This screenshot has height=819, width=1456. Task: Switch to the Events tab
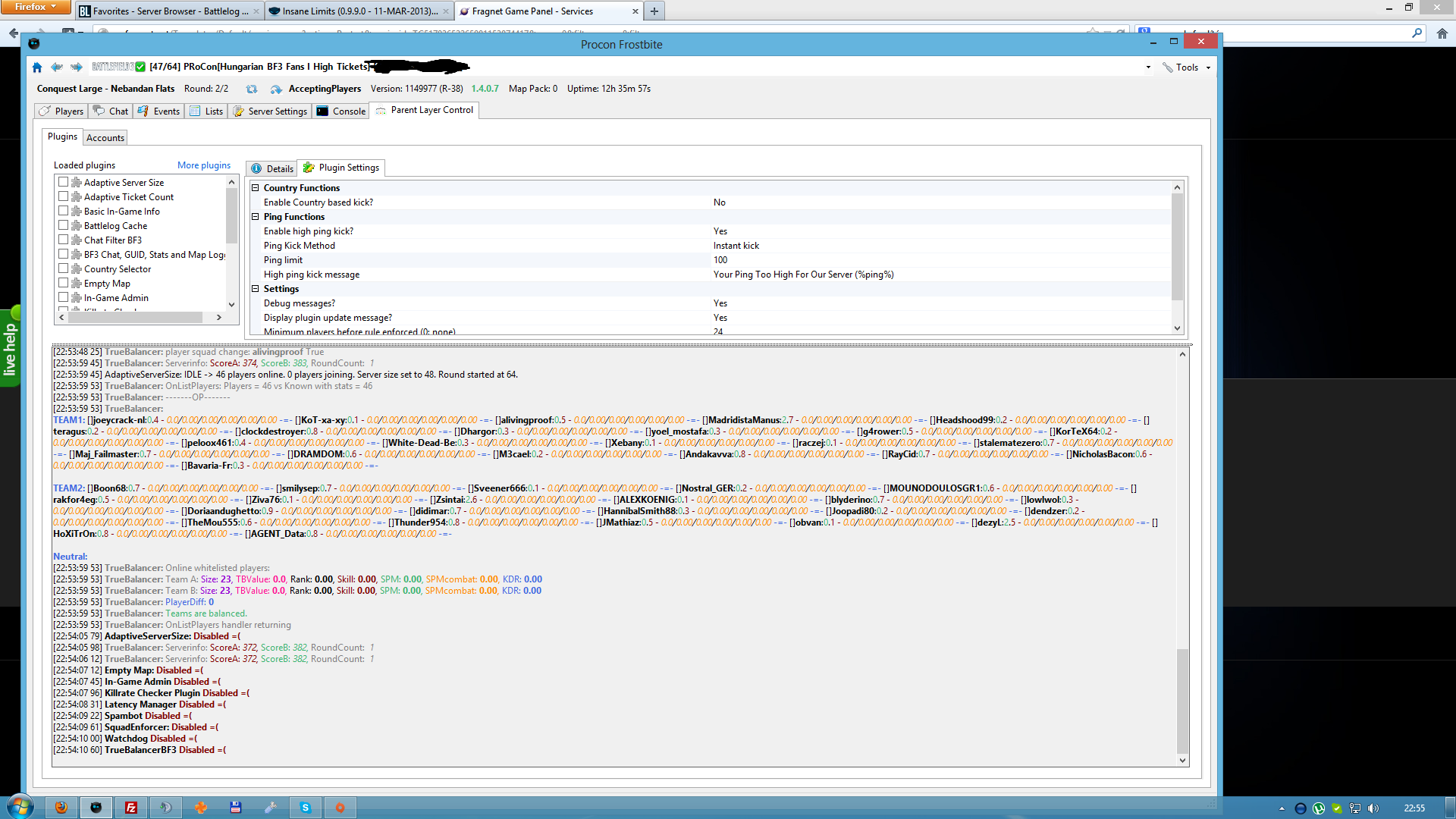[x=159, y=111]
